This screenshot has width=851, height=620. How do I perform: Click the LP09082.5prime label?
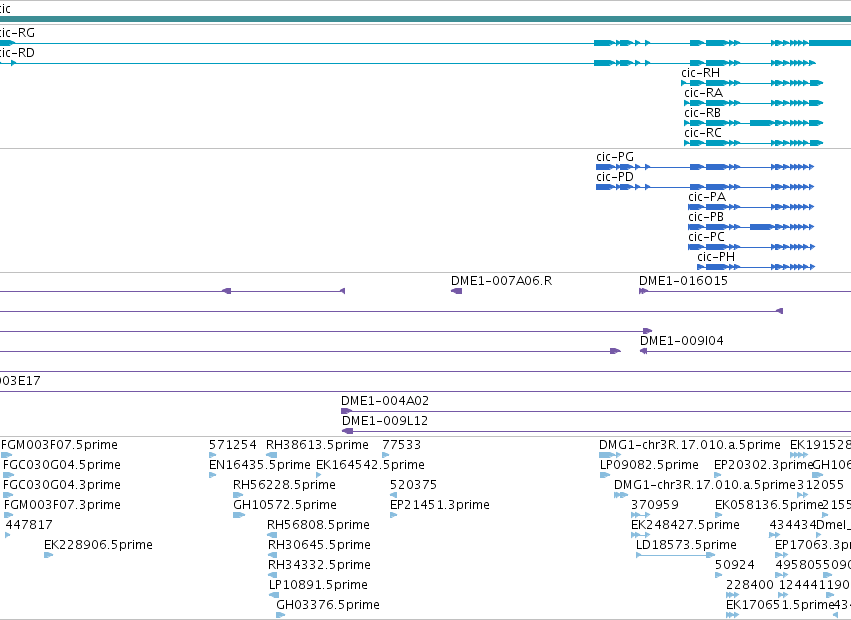coord(649,465)
